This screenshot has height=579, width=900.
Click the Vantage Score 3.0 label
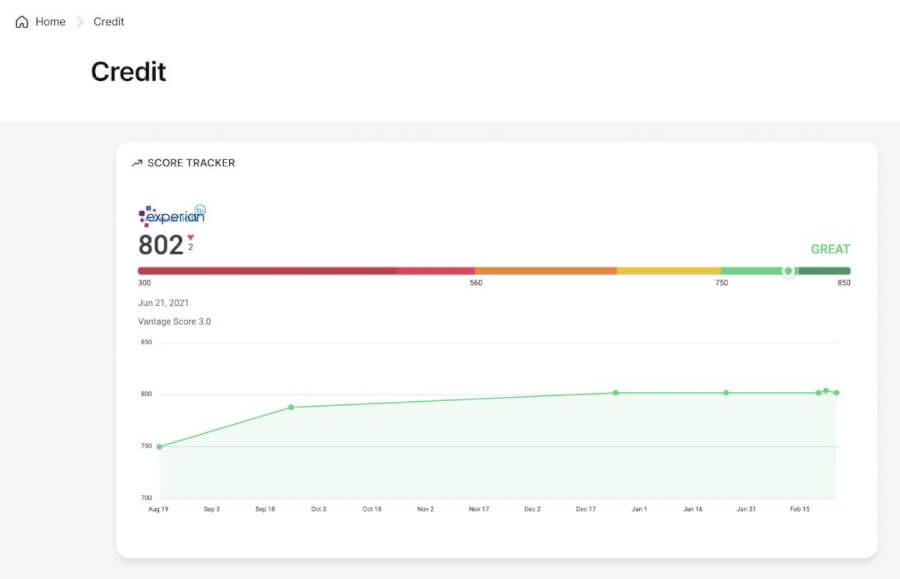[174, 321]
